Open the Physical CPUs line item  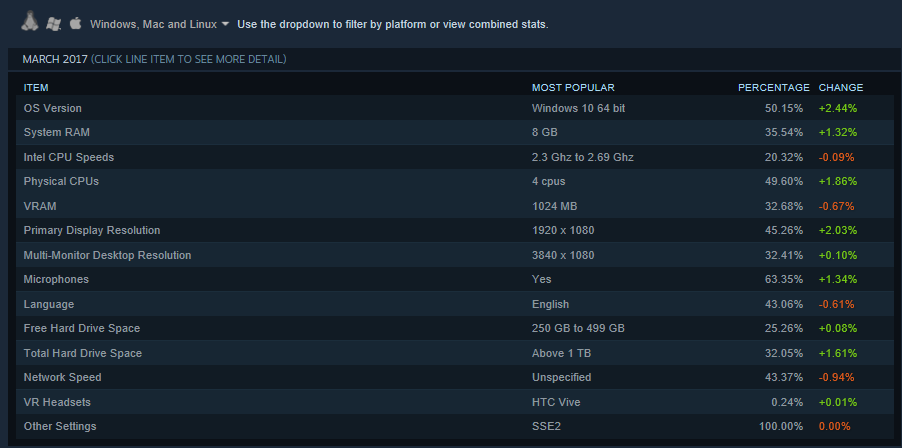61,181
